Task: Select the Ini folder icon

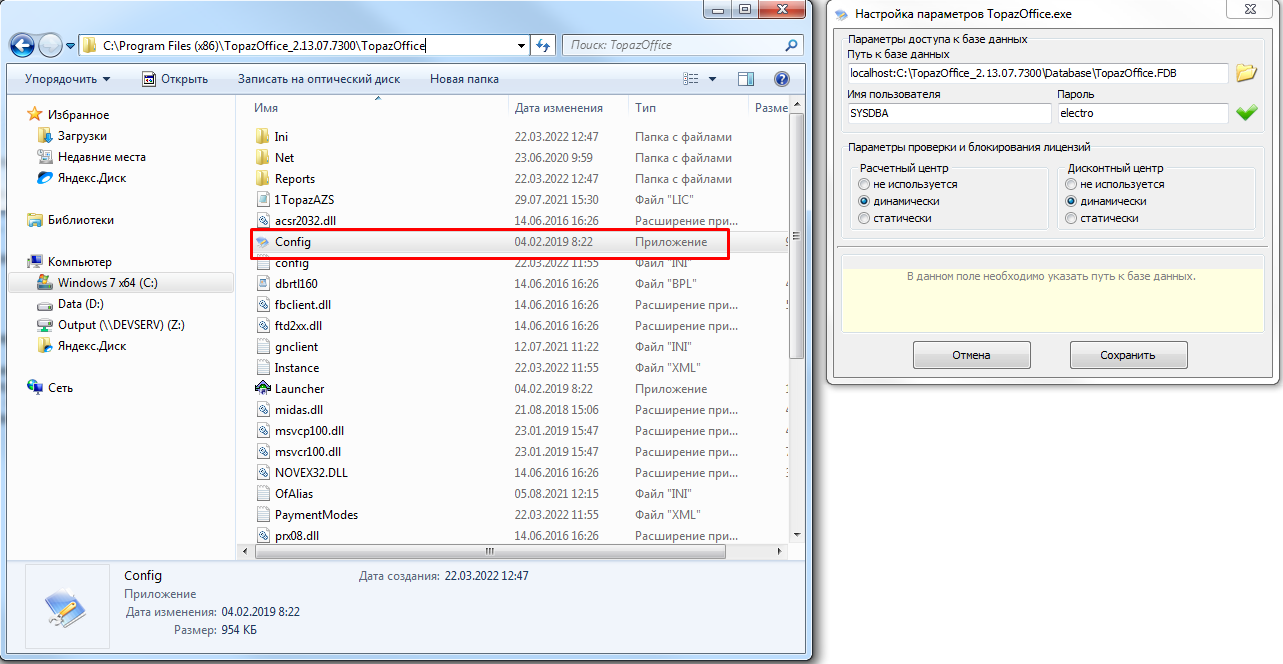Action: 263,136
